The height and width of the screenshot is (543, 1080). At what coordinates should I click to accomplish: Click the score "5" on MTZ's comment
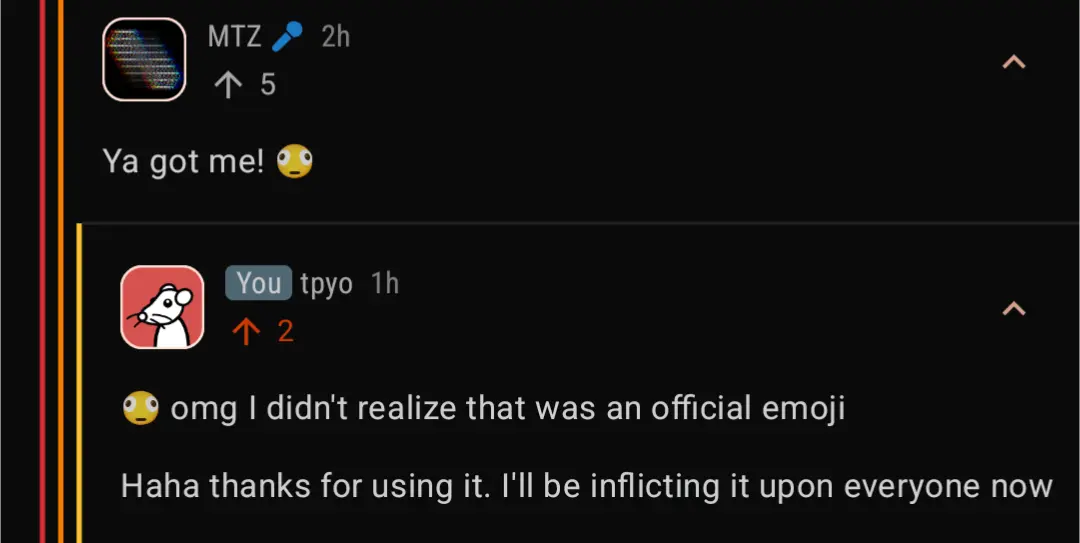tap(268, 85)
